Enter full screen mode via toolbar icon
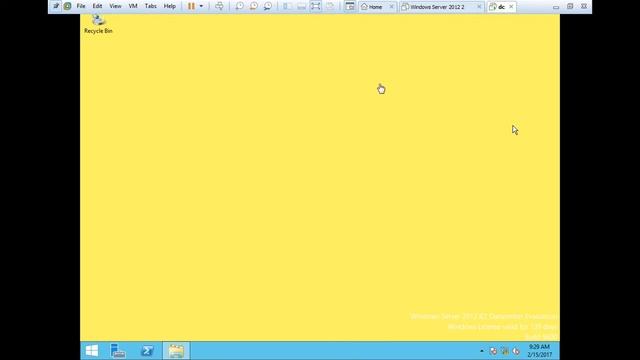640x360 pixels. point(316,6)
